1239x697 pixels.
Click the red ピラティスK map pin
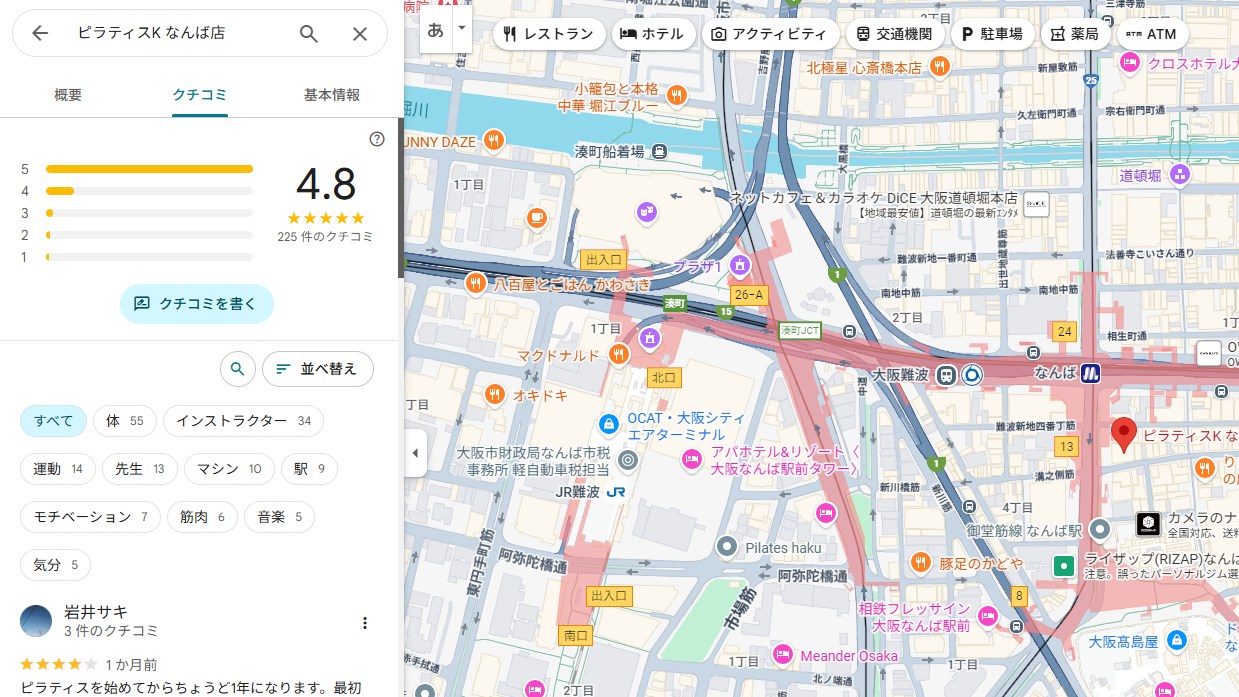tap(1124, 434)
